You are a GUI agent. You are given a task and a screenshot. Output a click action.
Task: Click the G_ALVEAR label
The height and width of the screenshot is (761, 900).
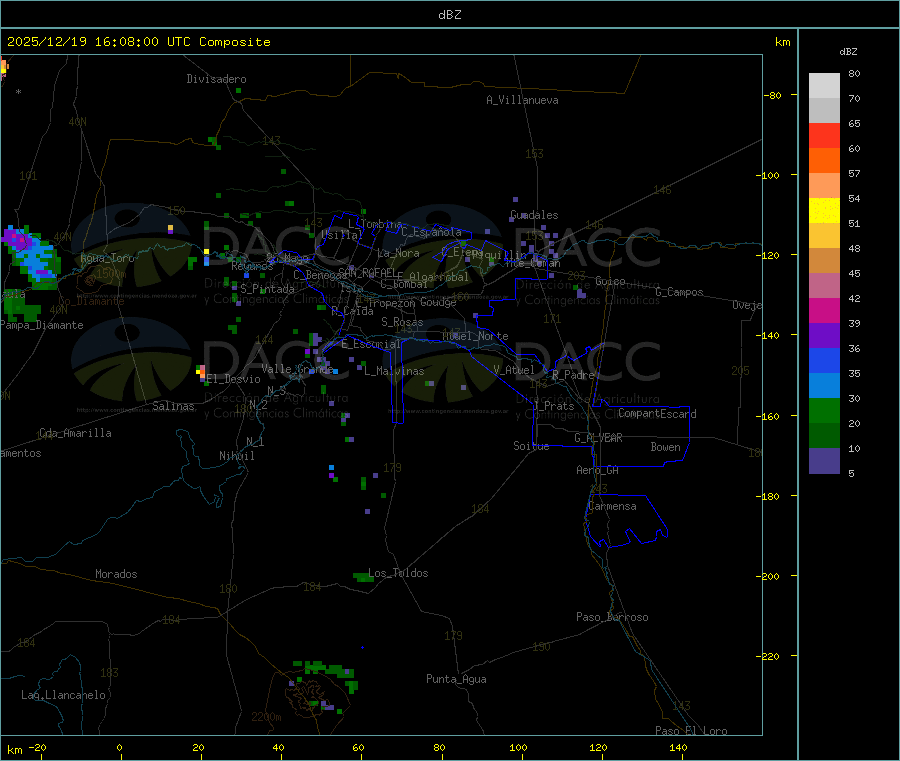coord(598,438)
